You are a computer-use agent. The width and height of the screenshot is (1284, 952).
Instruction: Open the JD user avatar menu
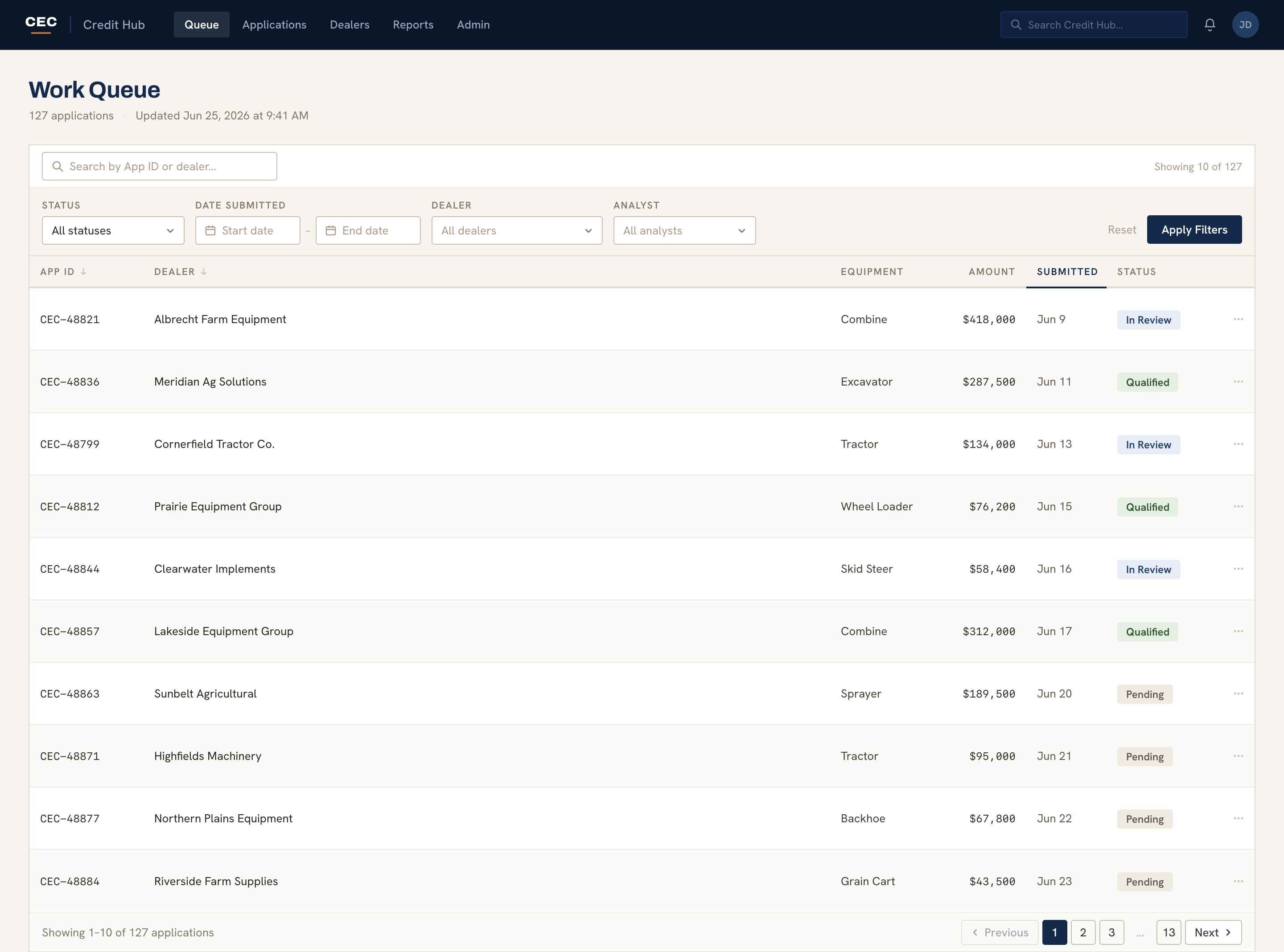point(1245,25)
